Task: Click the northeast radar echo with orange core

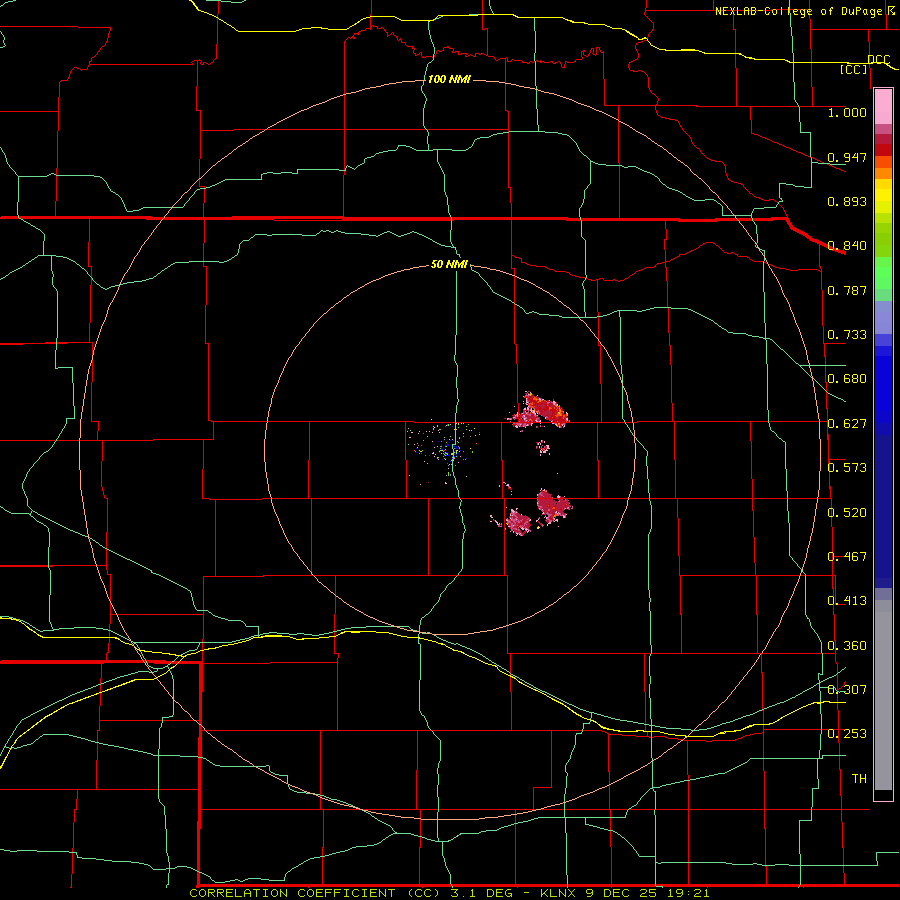Action: 540,410
